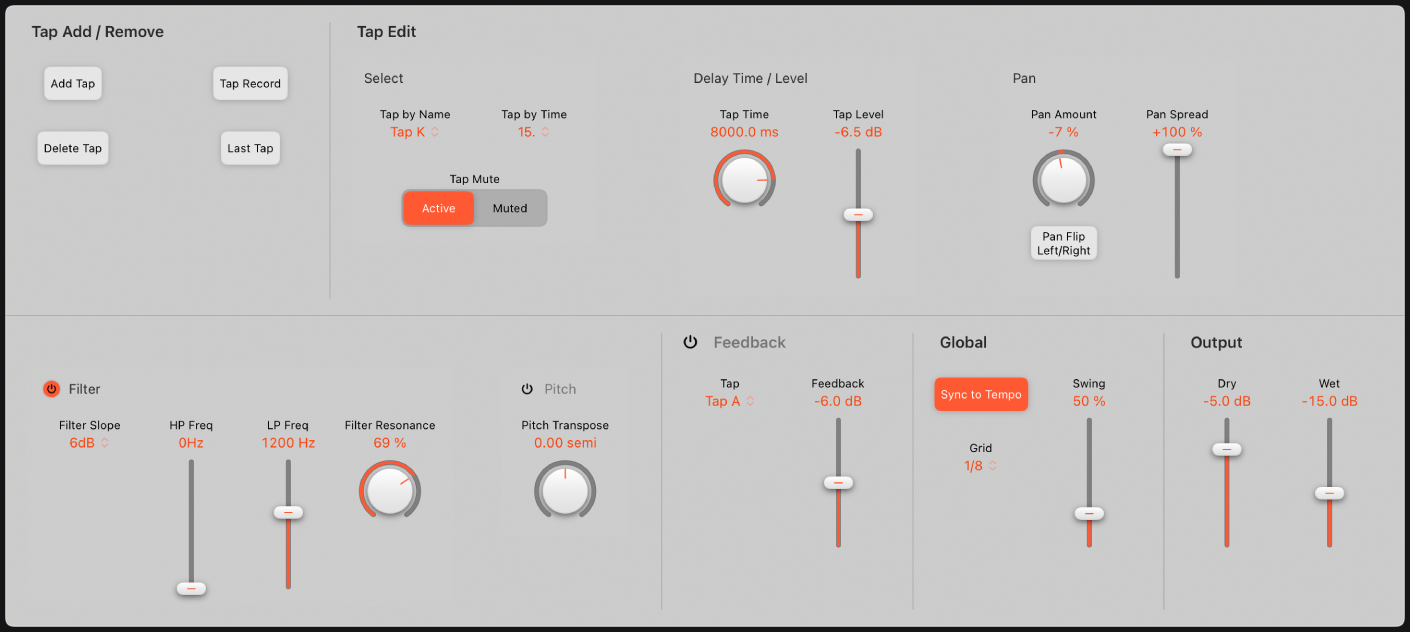Click Pan Flip Left/Right

pos(1063,243)
